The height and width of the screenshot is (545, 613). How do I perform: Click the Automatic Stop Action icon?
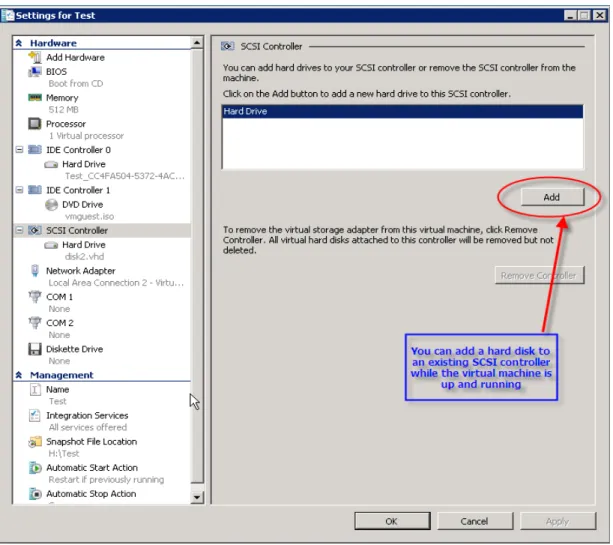tap(35, 494)
